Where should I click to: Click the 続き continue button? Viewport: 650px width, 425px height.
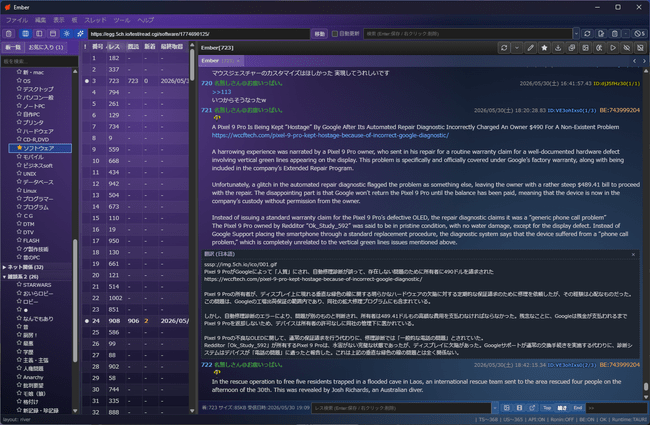(563, 408)
